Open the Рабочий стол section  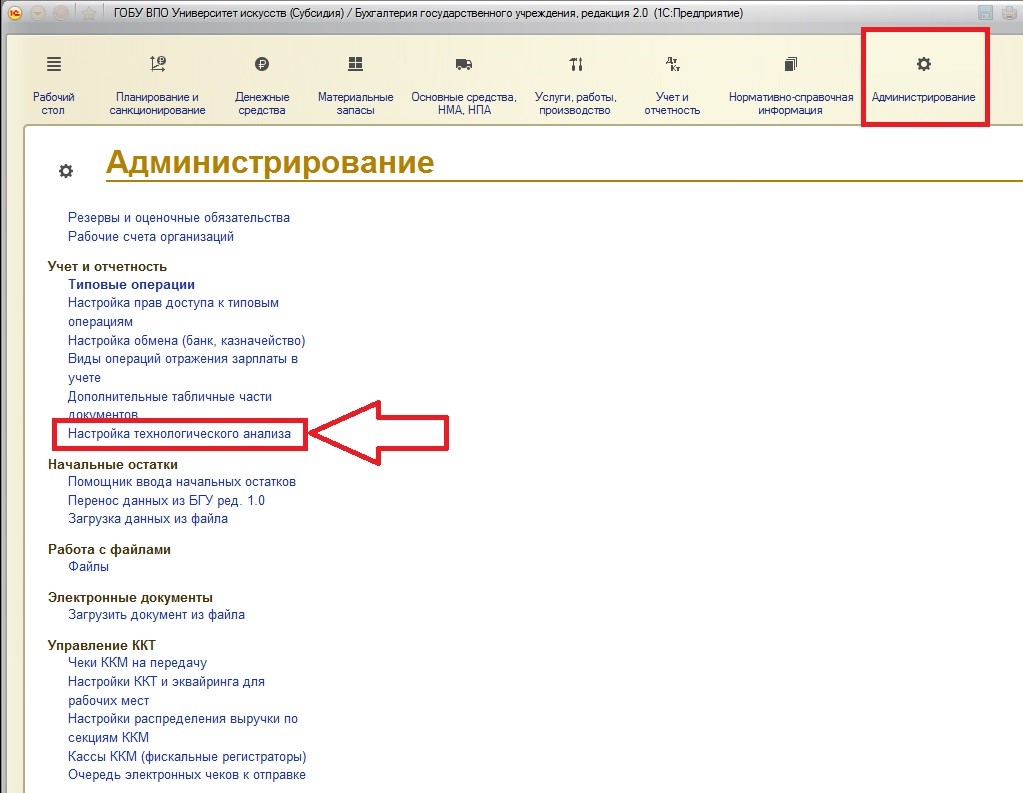(x=53, y=85)
